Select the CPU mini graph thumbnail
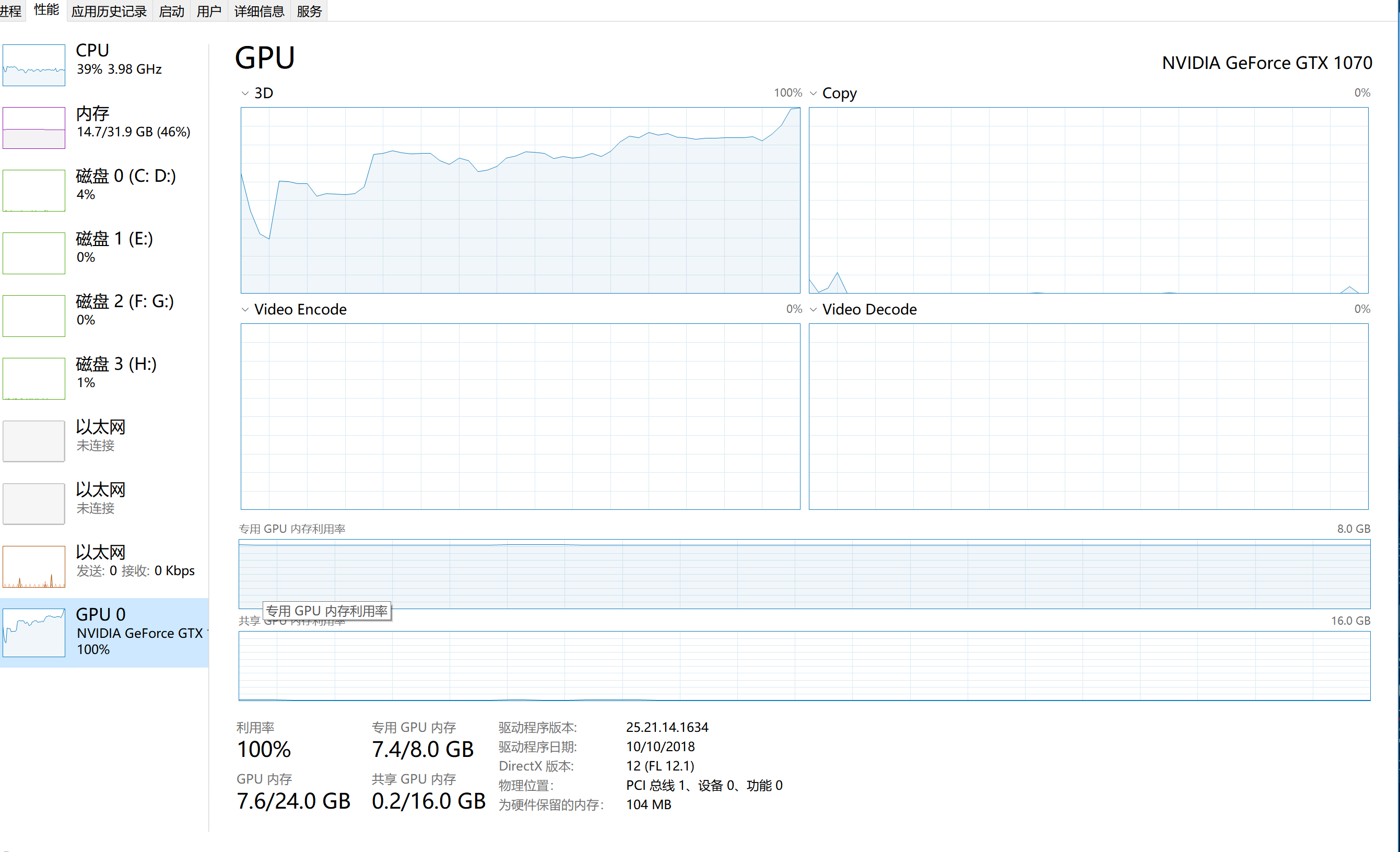 [x=34, y=65]
